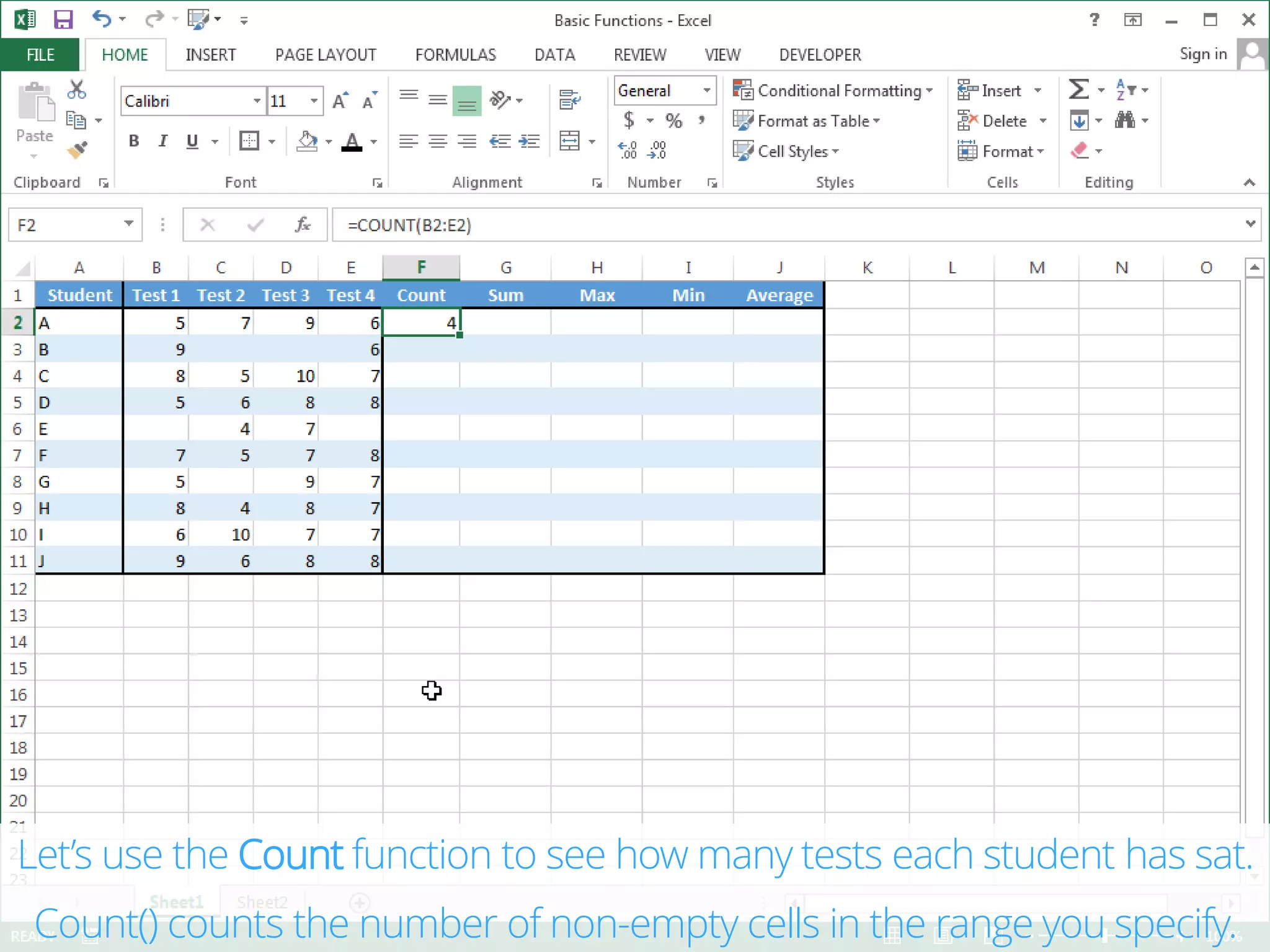
Task: Toggle Italic formatting
Action: coord(162,141)
